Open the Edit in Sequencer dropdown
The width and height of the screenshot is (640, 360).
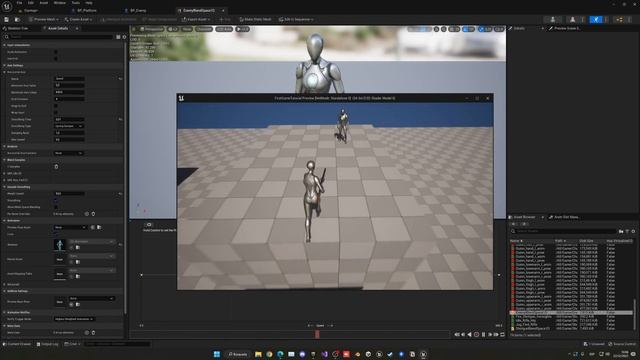[296, 19]
